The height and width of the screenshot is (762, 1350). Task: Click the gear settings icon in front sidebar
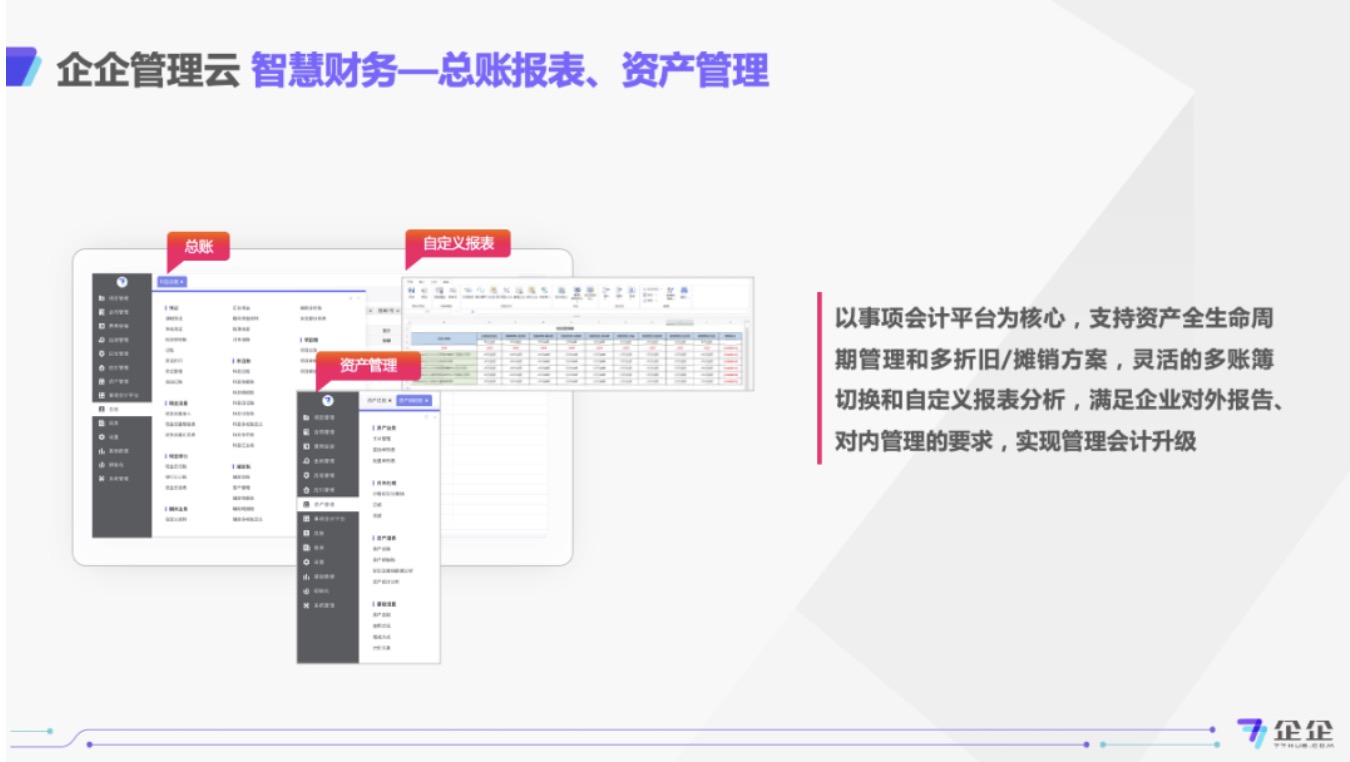[306, 562]
